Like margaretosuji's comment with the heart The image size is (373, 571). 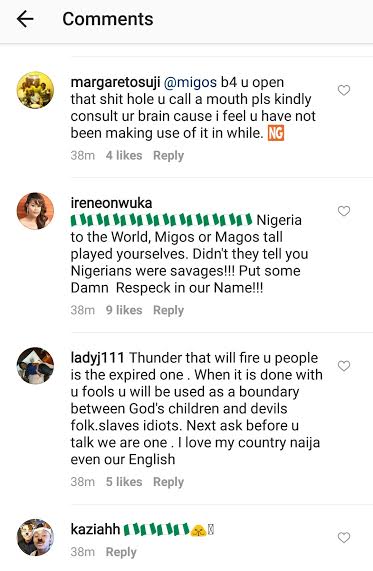[343, 90]
